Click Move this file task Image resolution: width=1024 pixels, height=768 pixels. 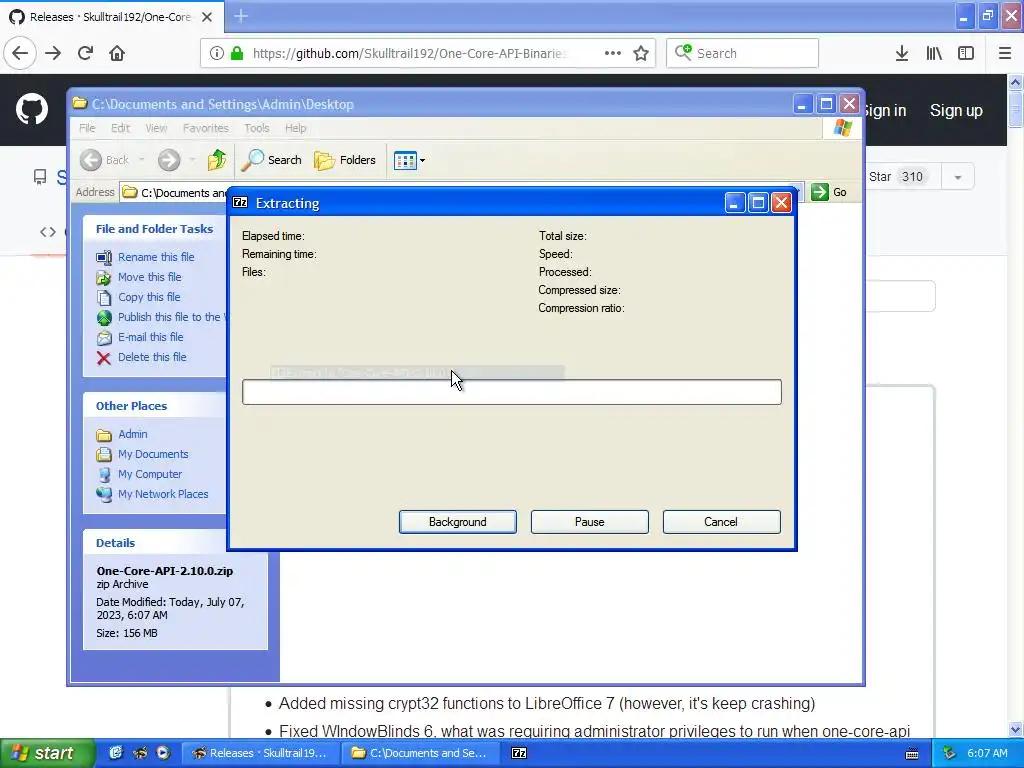150,277
